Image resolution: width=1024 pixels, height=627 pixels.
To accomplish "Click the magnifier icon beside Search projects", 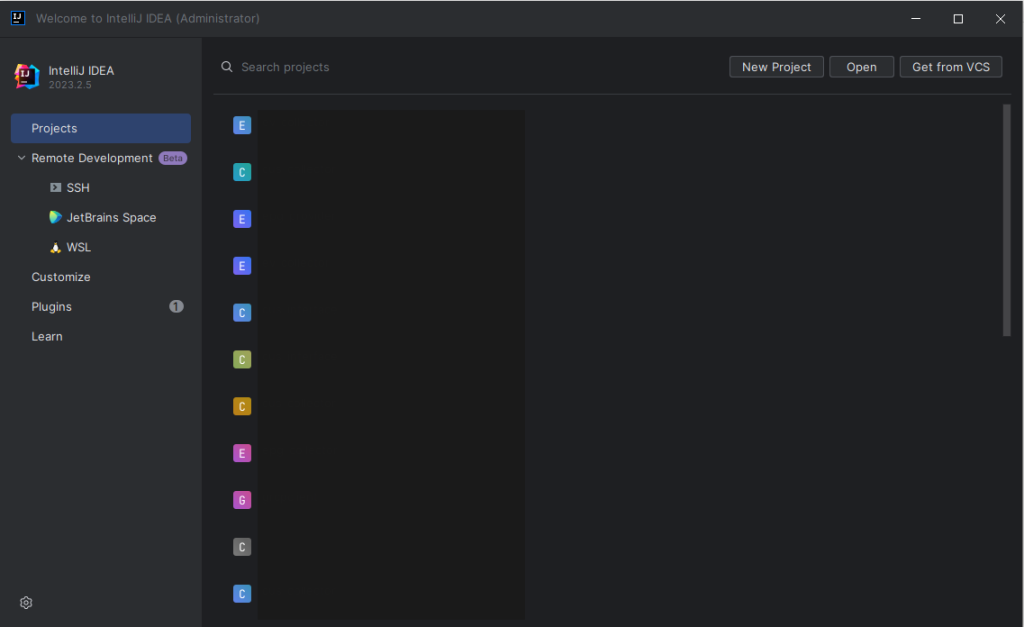I will click(227, 67).
